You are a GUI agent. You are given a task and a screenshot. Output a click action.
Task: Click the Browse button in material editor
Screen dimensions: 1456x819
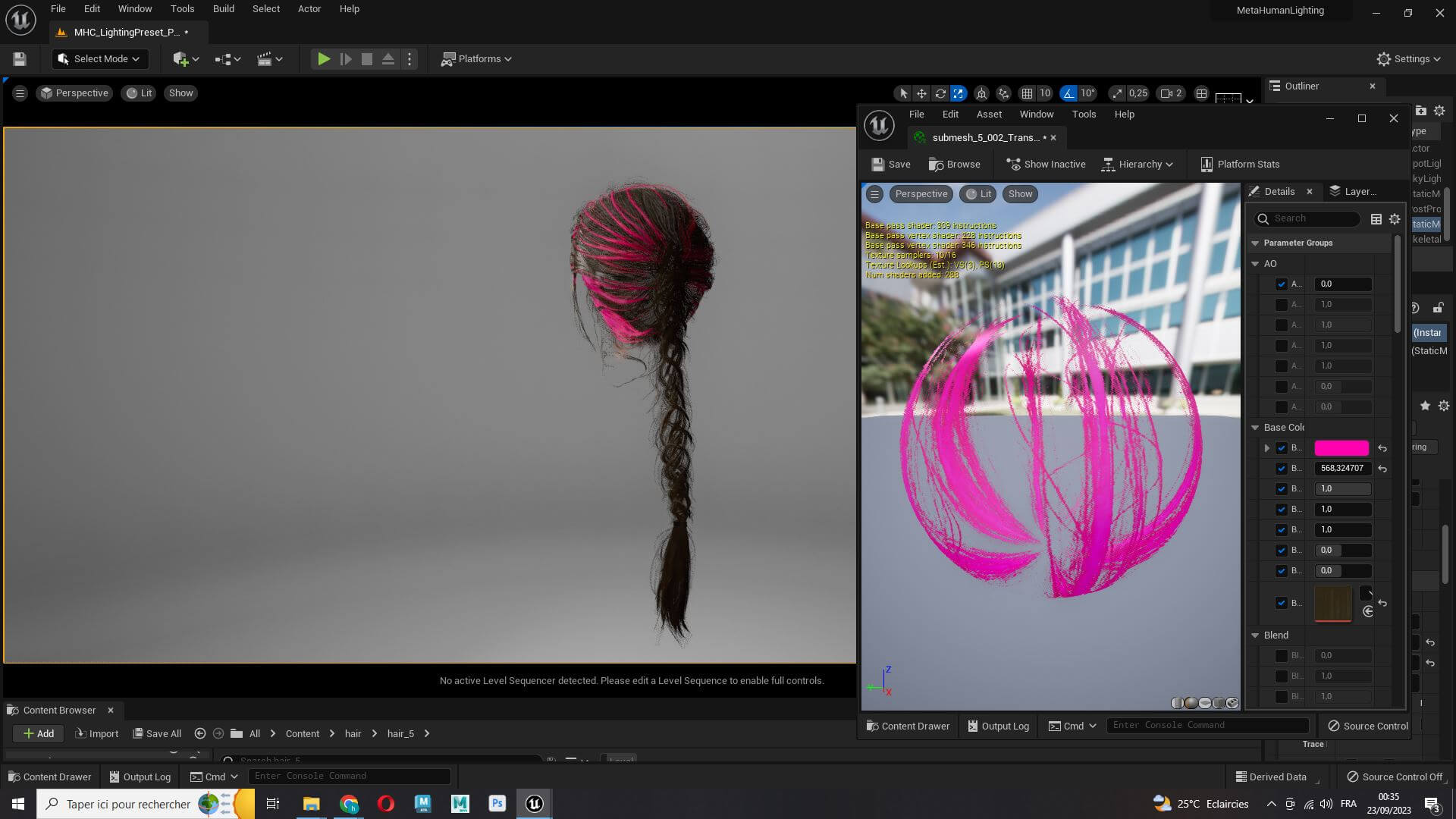point(954,164)
